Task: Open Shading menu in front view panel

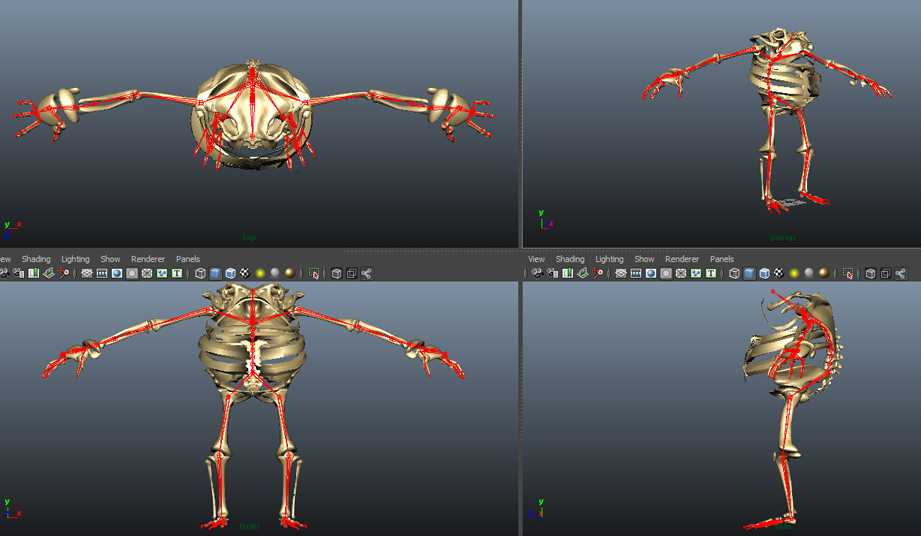Action: tap(36, 259)
